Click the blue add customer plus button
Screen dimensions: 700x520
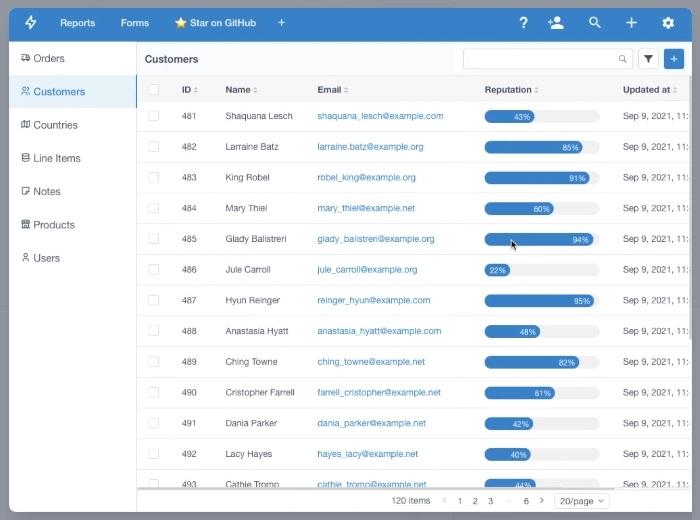tap(674, 60)
